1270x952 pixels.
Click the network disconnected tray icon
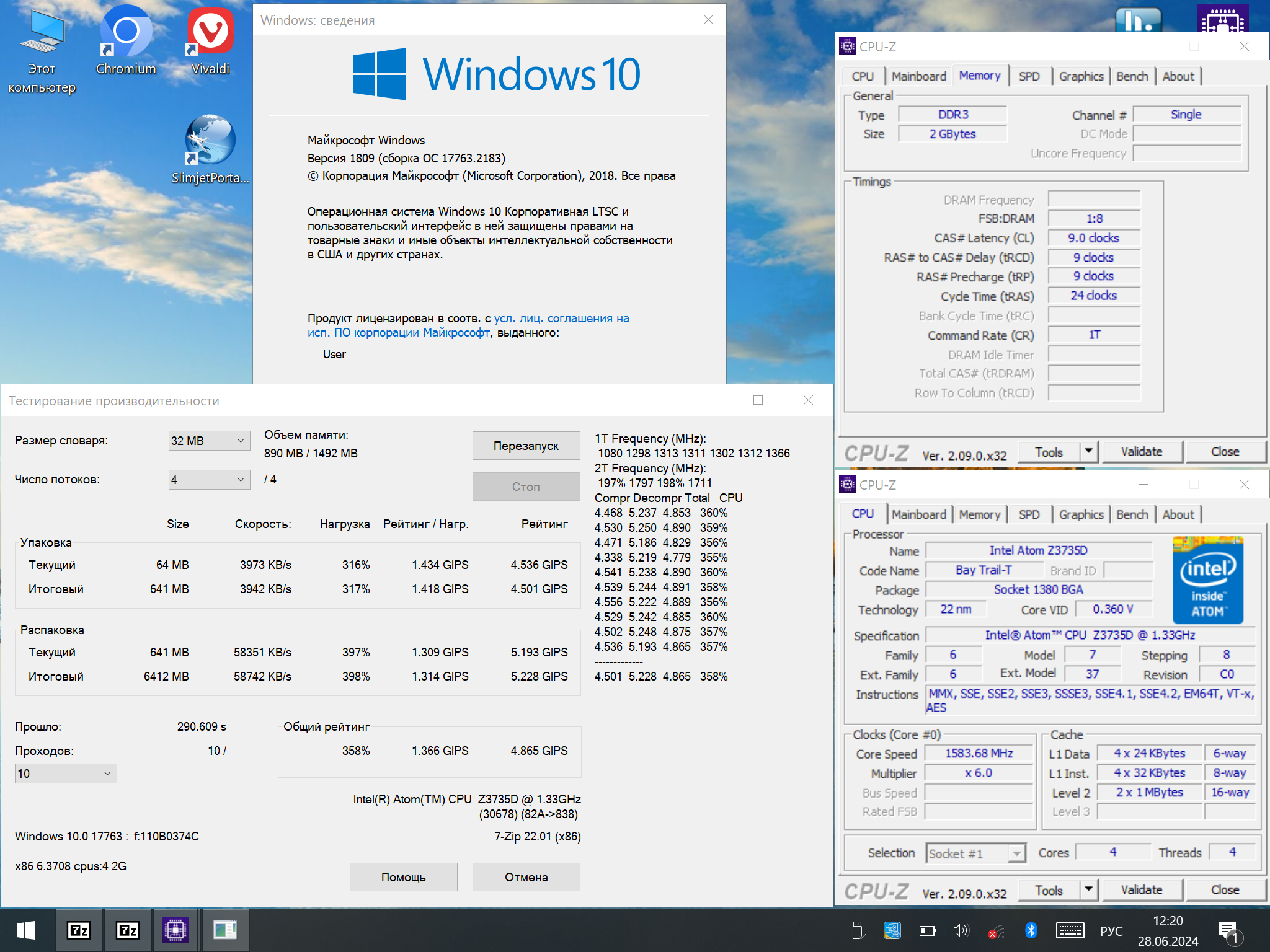coord(996,931)
